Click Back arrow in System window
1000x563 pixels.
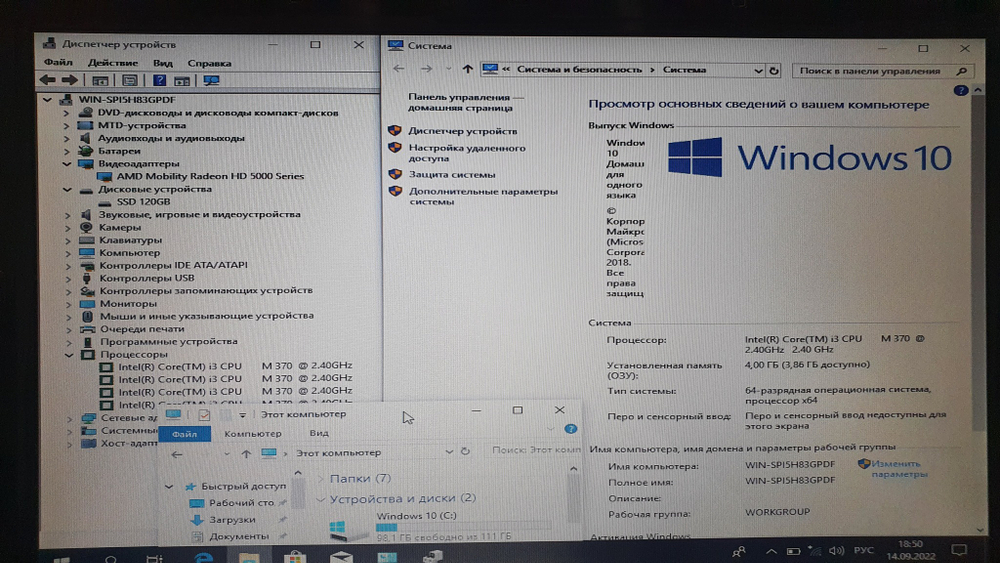(399, 69)
